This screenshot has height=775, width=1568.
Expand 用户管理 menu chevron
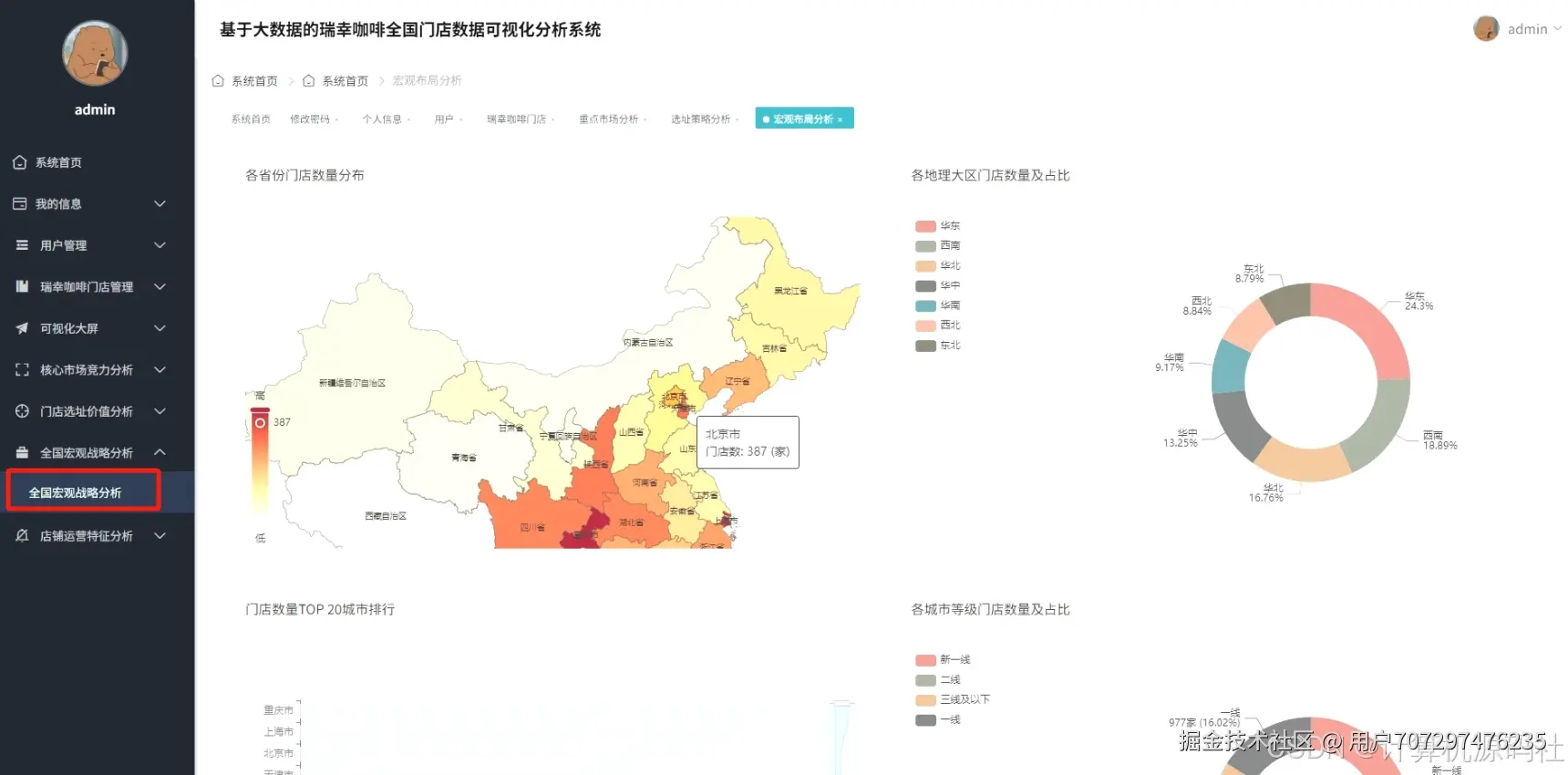(160, 245)
